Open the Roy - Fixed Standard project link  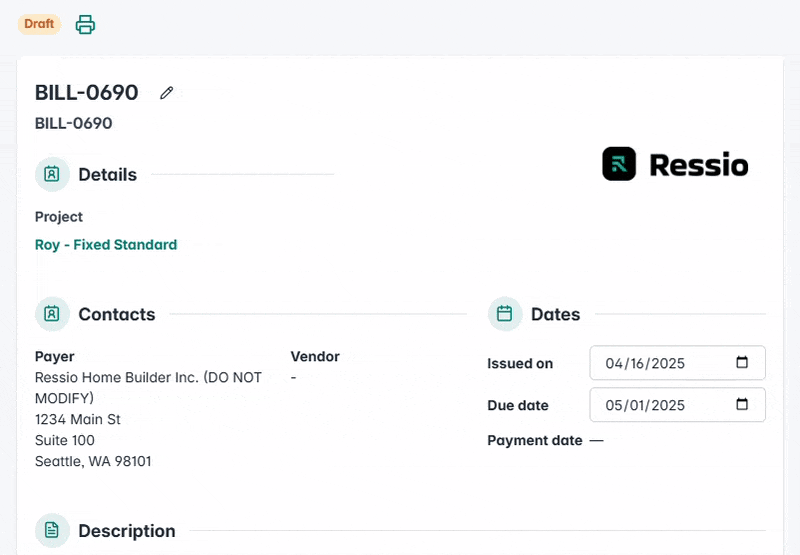pos(106,245)
